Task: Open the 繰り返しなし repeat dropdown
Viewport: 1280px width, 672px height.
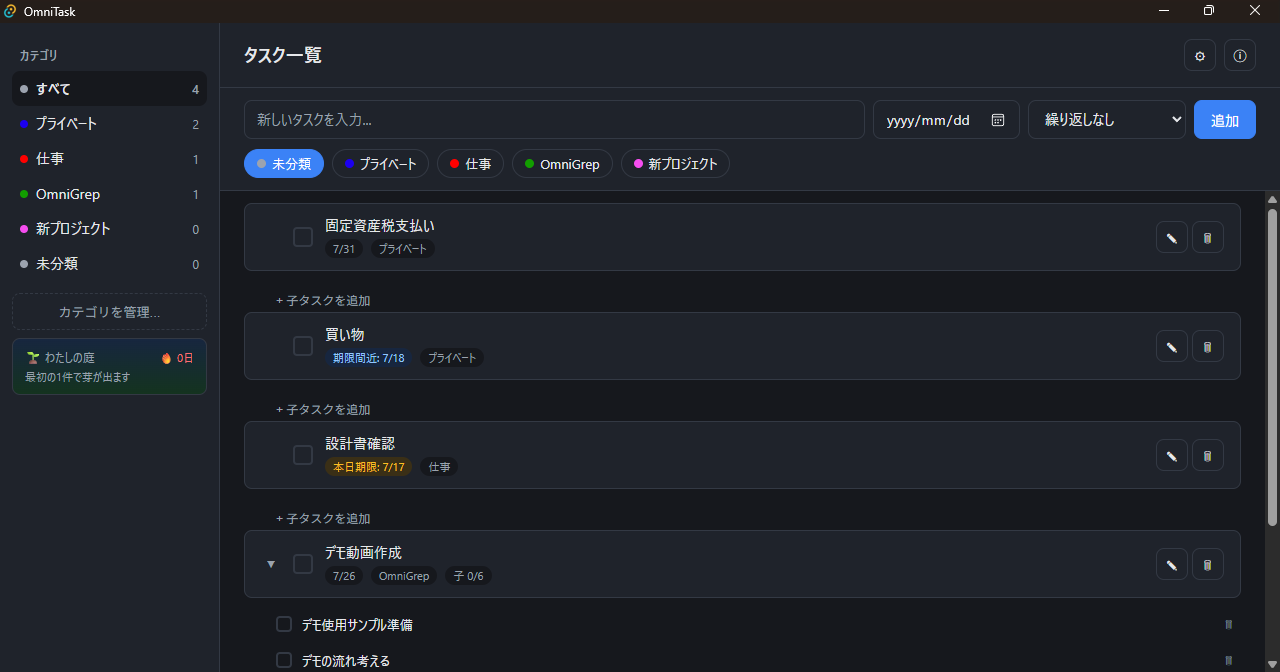Action: tap(1107, 120)
